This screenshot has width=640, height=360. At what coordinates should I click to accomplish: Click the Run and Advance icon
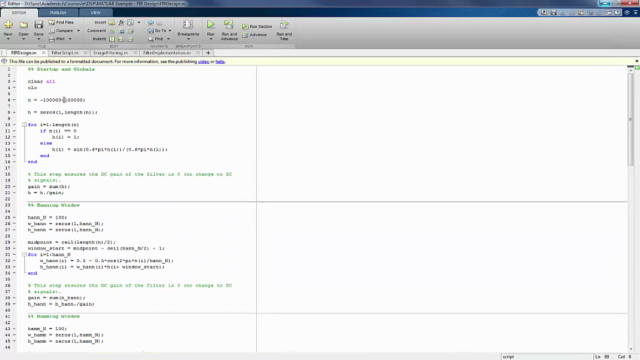coord(229,25)
